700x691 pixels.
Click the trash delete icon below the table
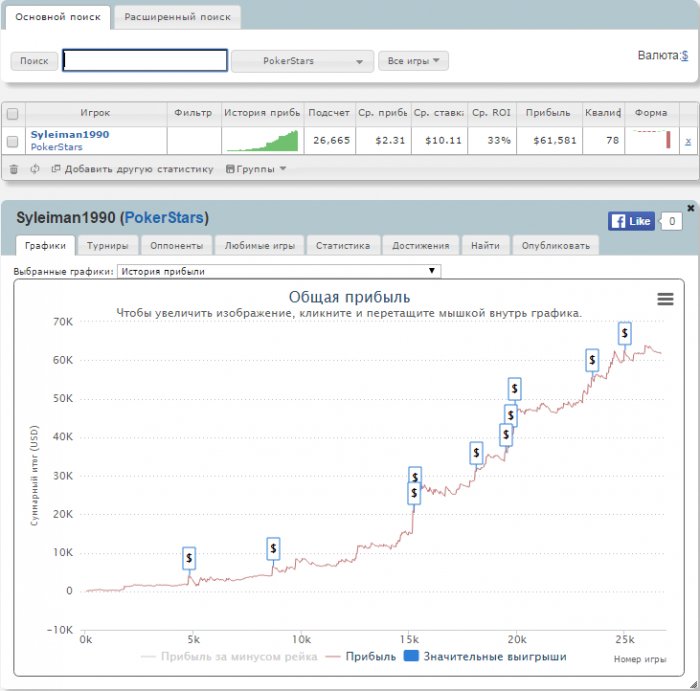[14, 169]
